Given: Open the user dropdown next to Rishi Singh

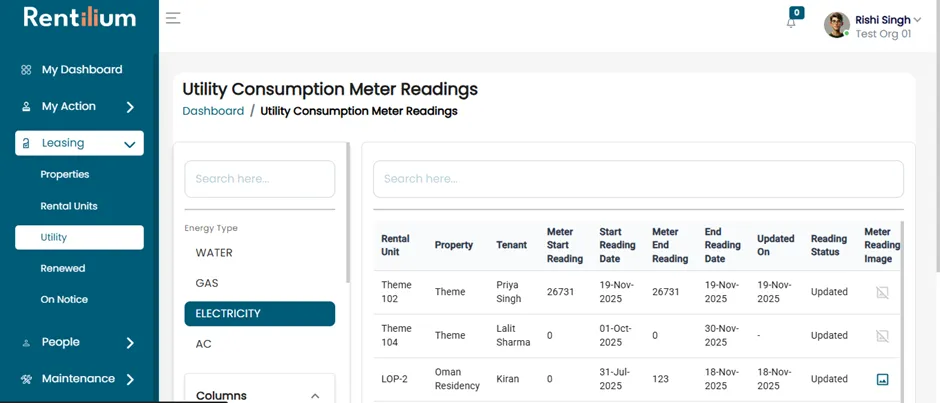Looking at the screenshot, I should (918, 20).
